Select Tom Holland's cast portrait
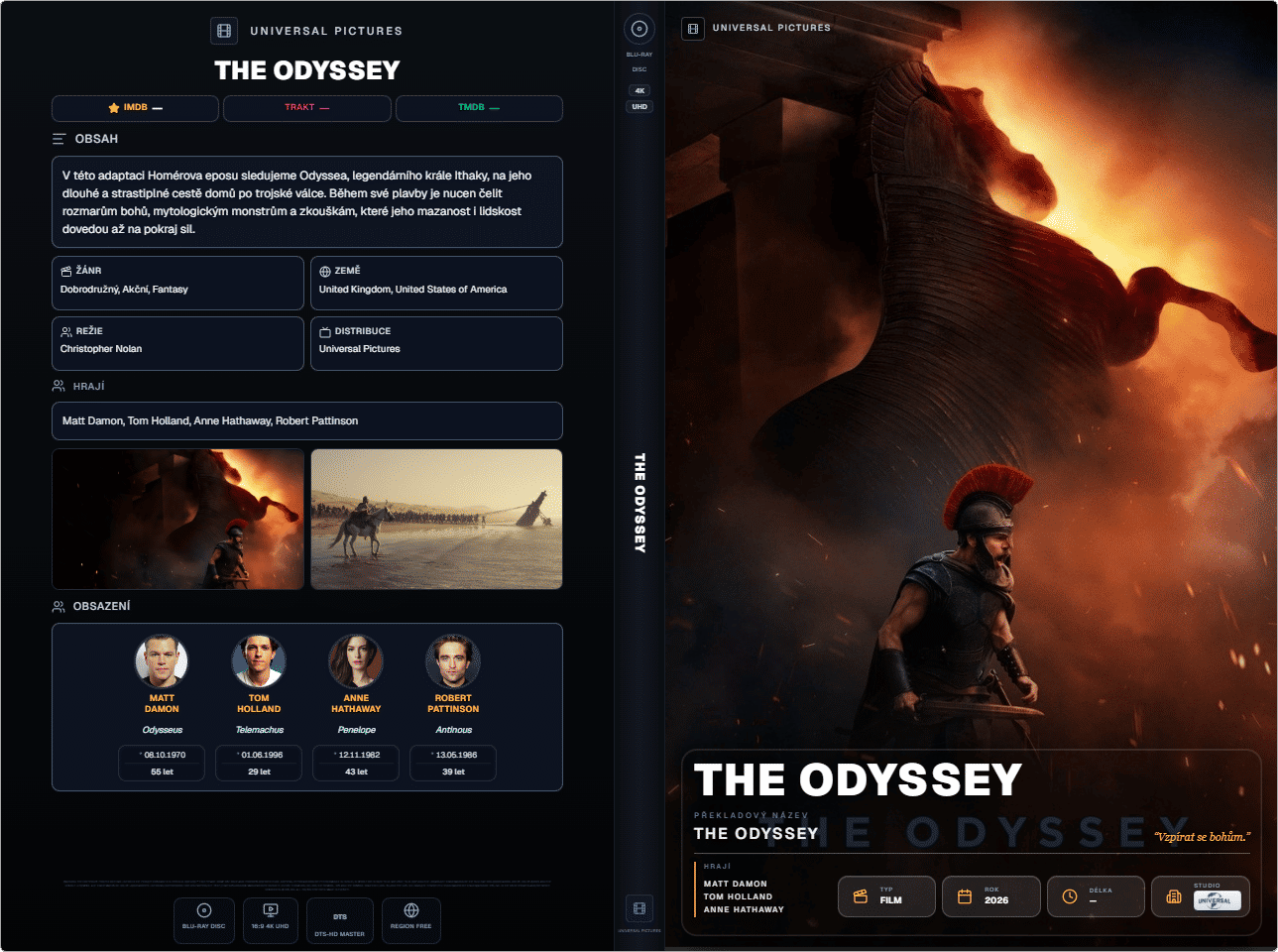This screenshot has width=1278, height=952. (x=259, y=661)
